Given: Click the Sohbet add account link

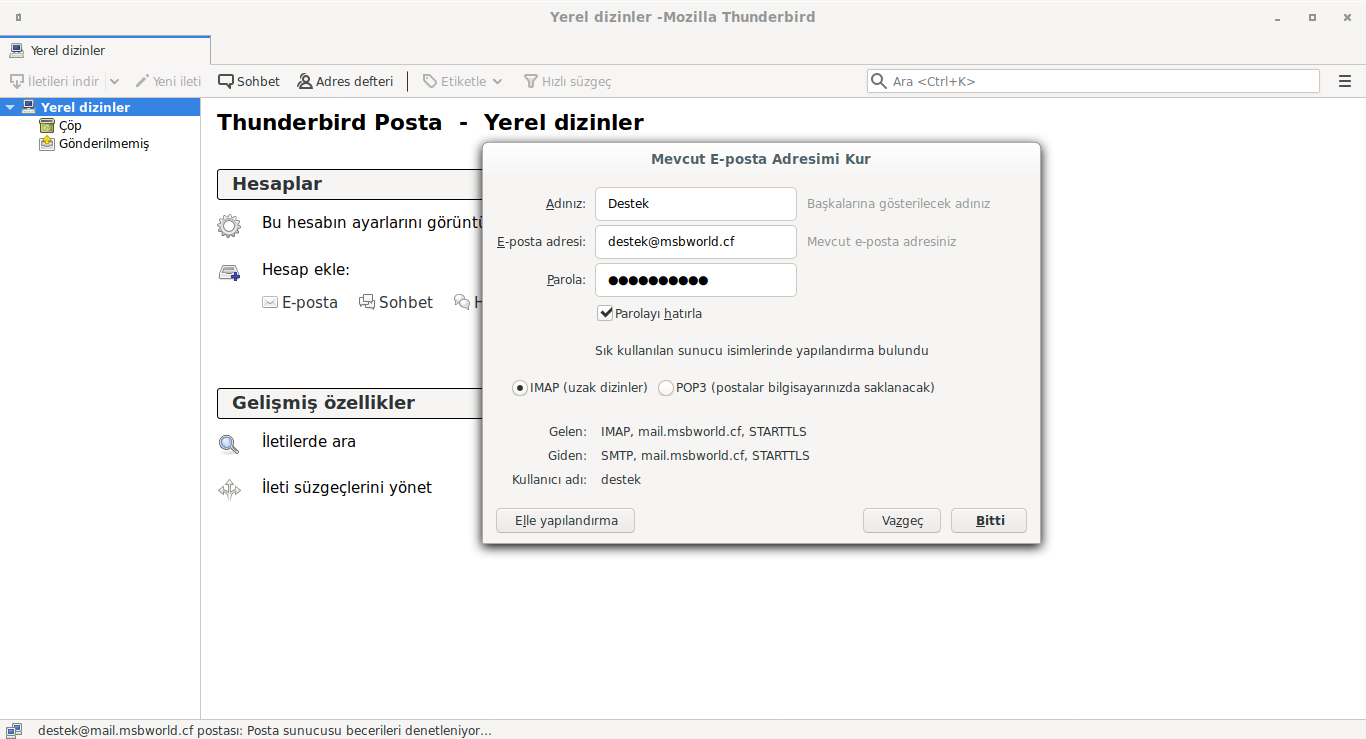Looking at the screenshot, I should (x=406, y=302).
